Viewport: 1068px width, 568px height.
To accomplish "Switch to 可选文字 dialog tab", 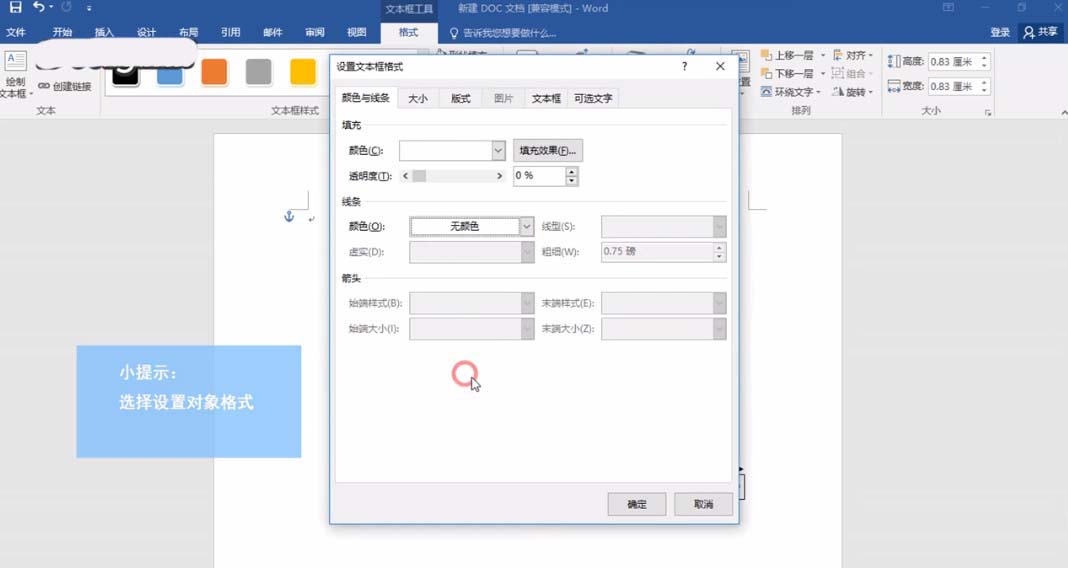I will [593, 98].
